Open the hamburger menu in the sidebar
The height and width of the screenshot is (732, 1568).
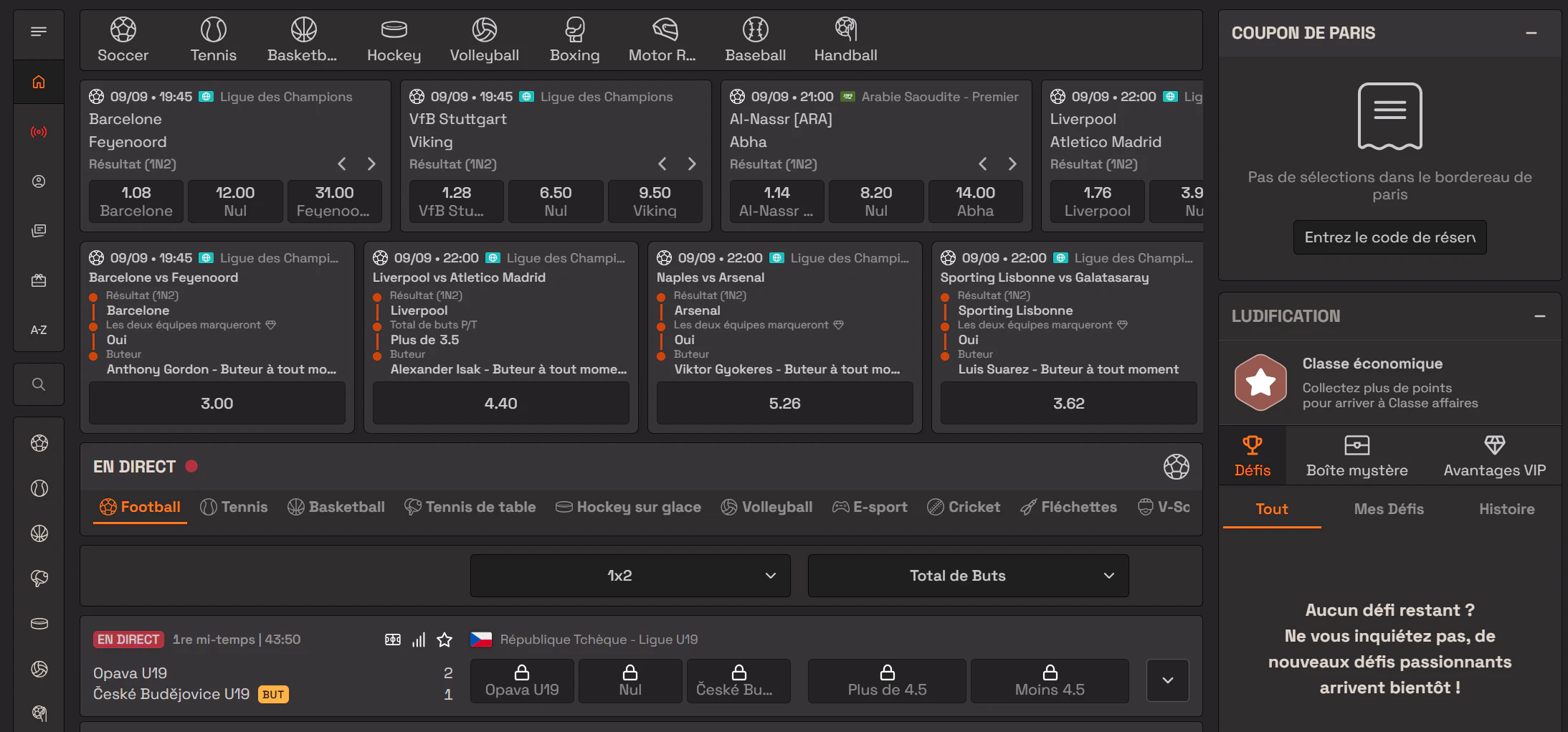(x=39, y=32)
